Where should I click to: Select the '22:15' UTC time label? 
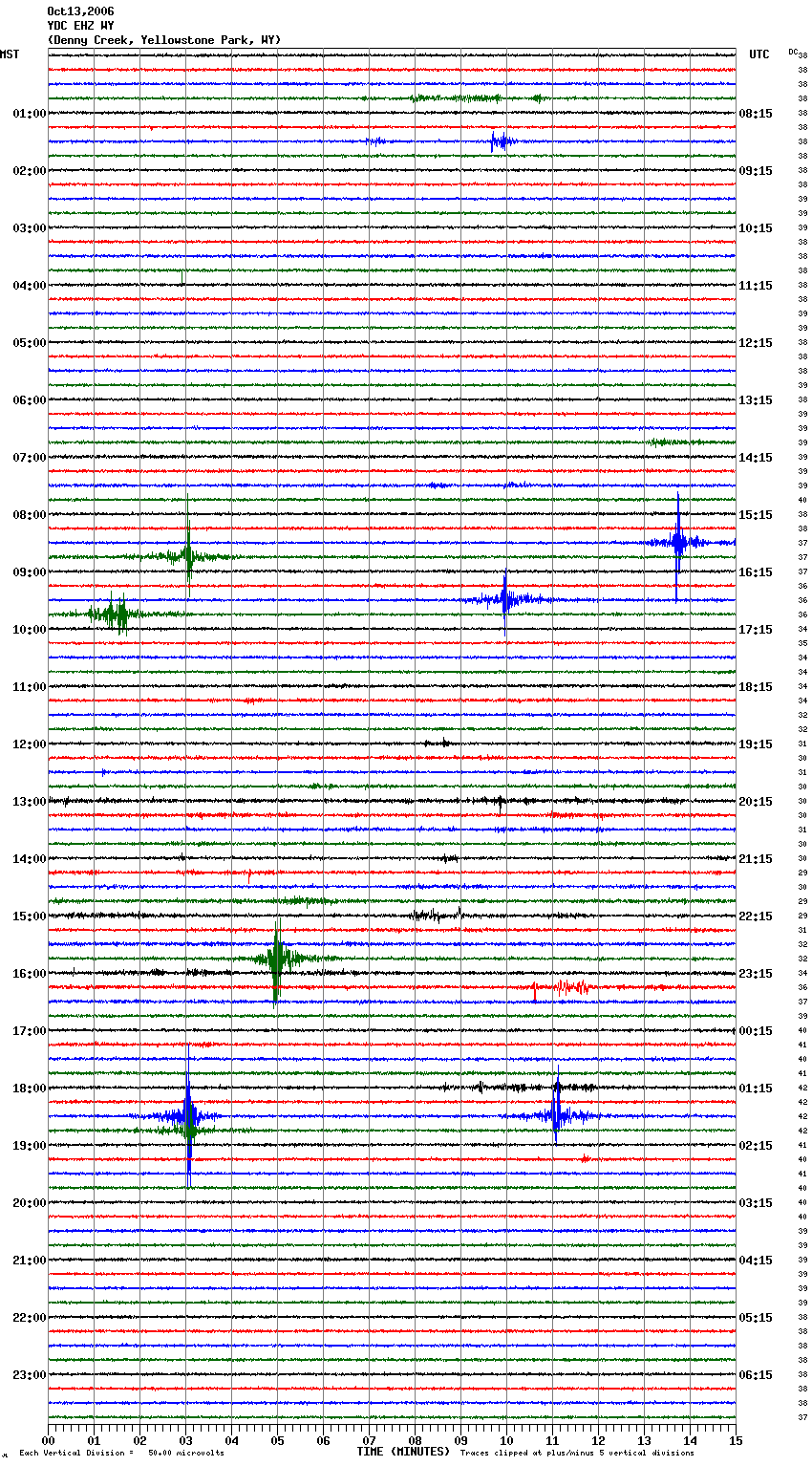(756, 916)
